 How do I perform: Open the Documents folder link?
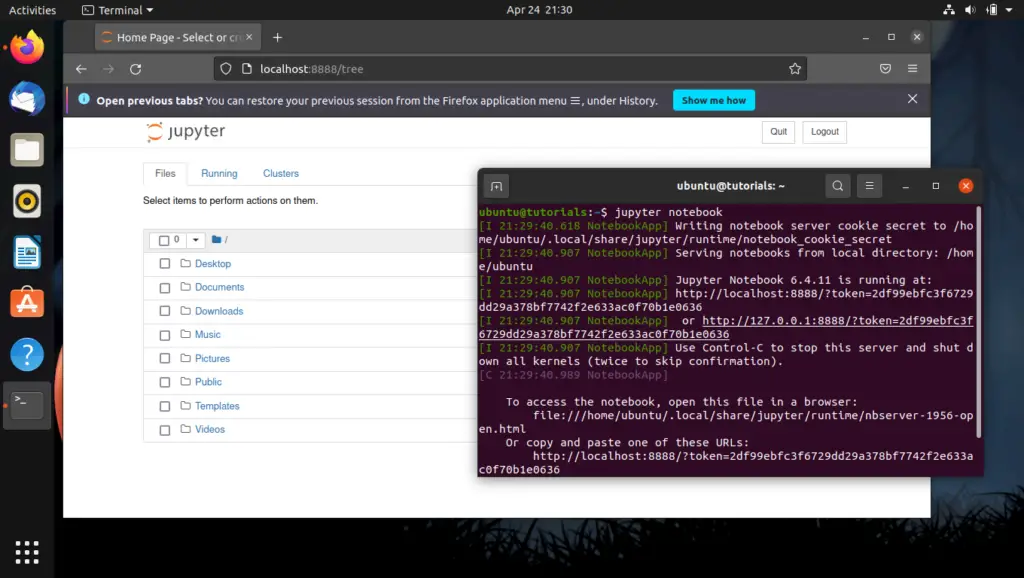(x=219, y=287)
